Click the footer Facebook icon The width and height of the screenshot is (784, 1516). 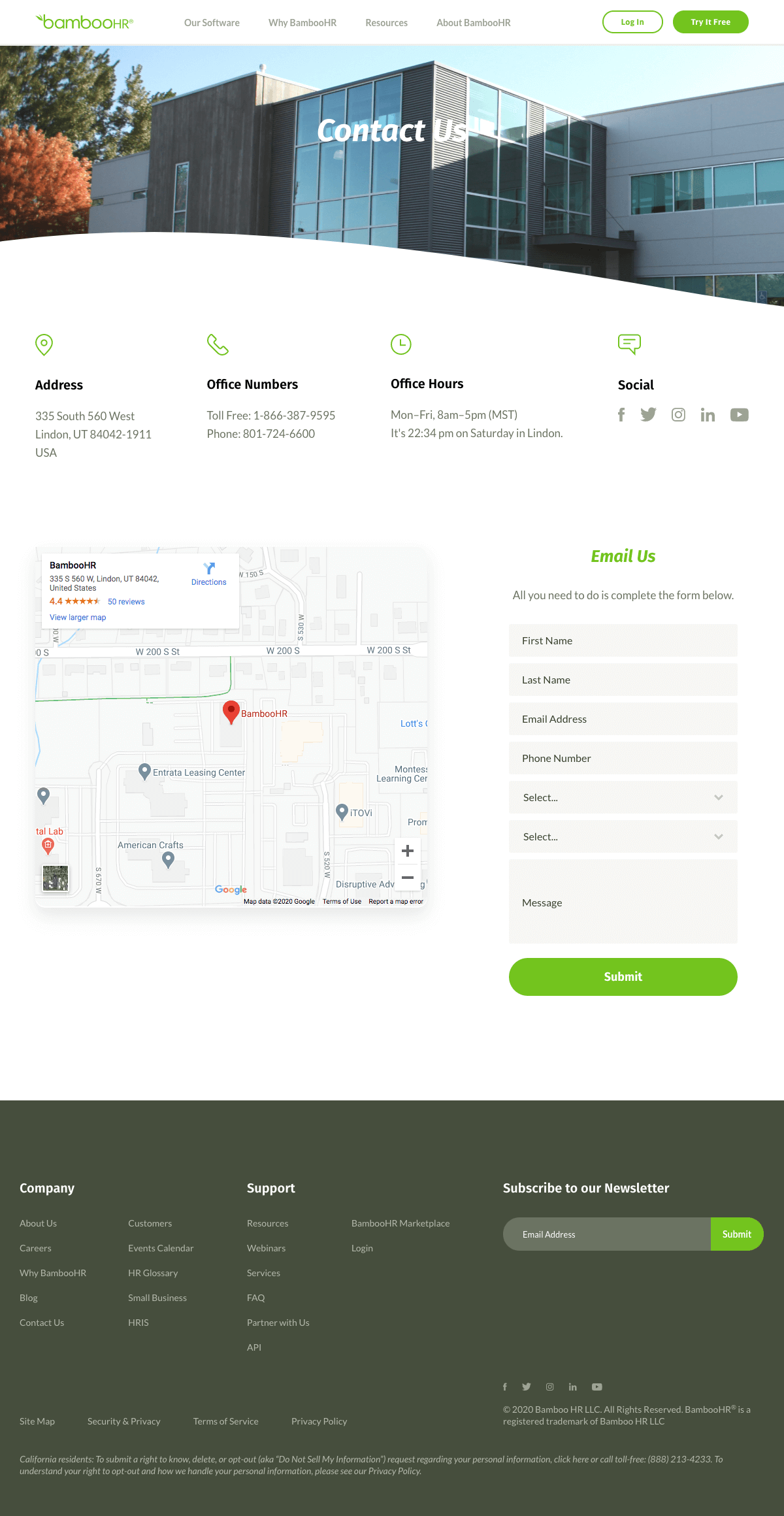504,1387
